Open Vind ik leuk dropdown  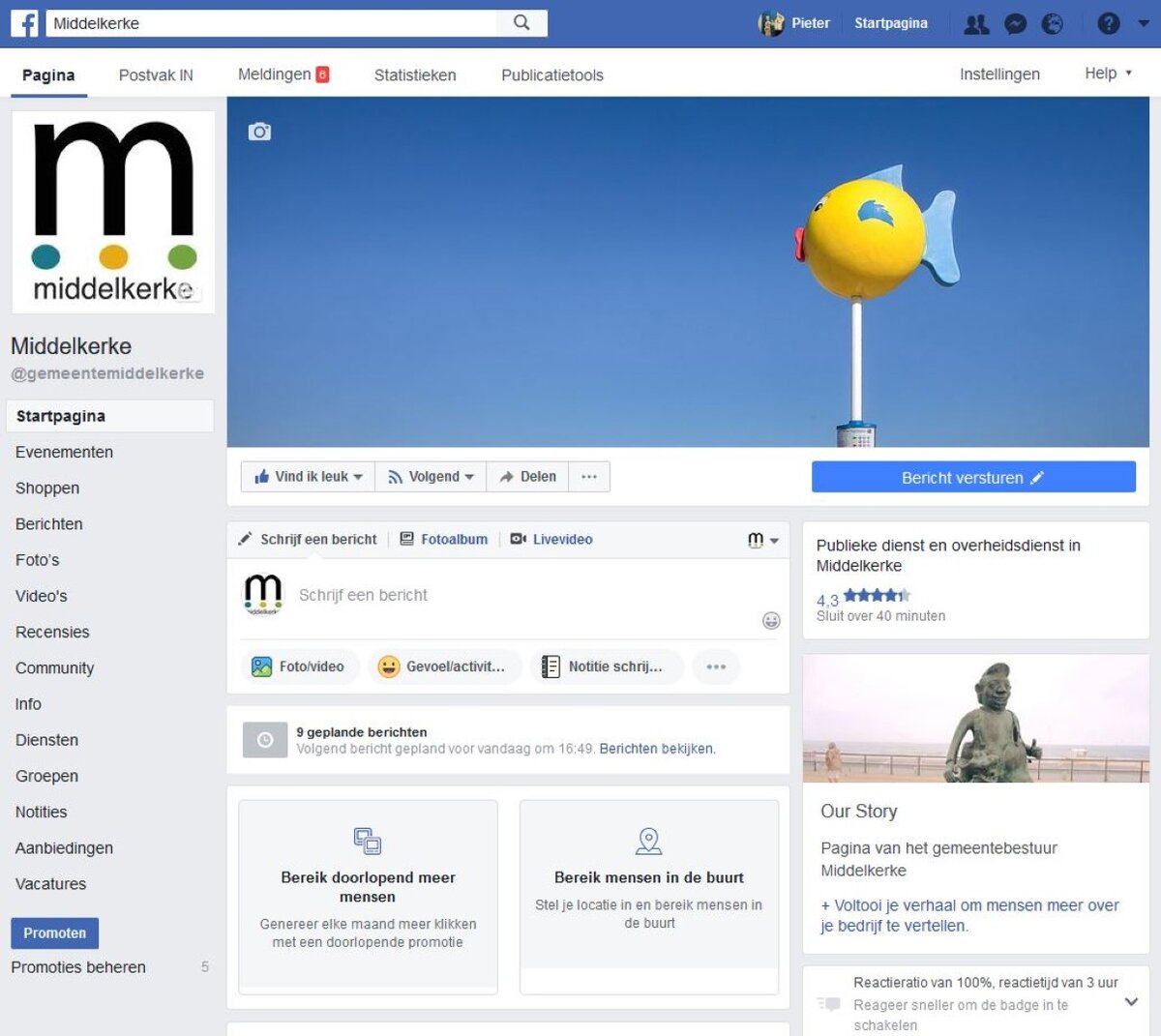308,477
